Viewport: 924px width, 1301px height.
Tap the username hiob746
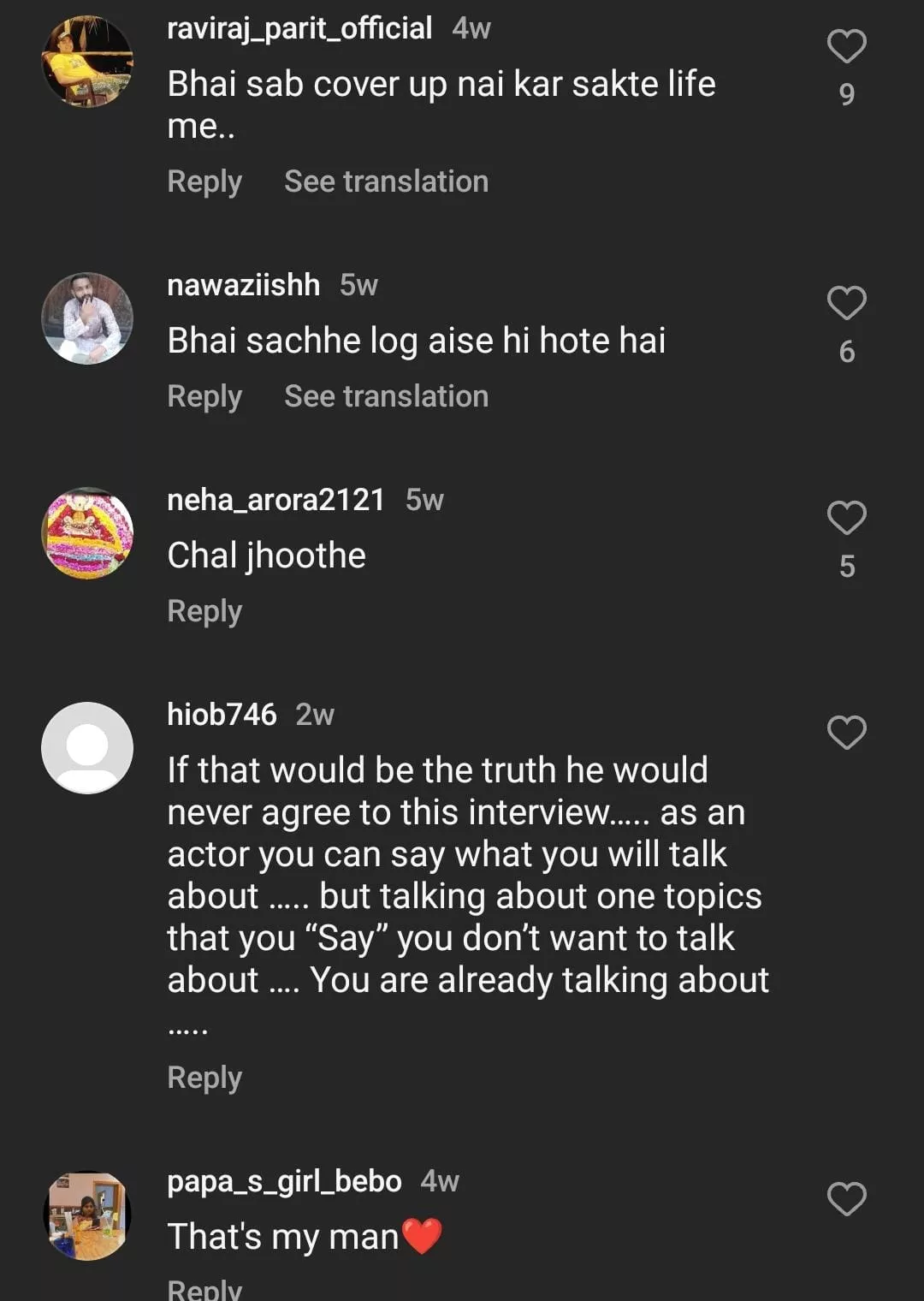[x=222, y=715]
